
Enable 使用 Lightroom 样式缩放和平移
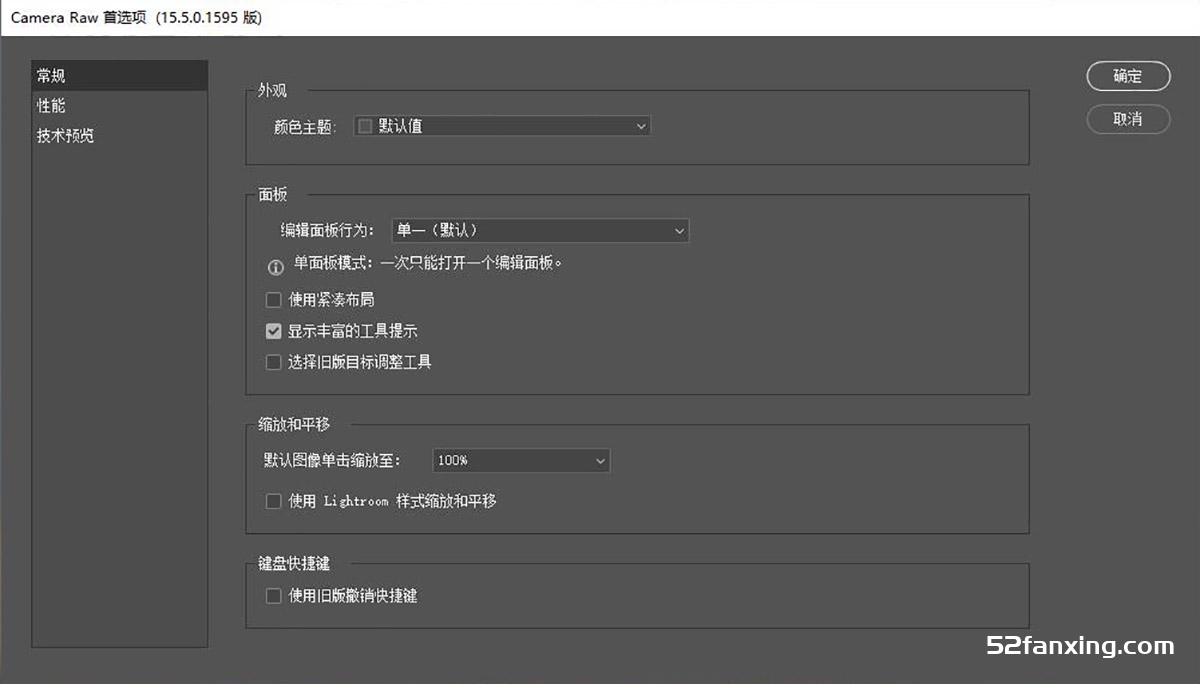point(273,501)
